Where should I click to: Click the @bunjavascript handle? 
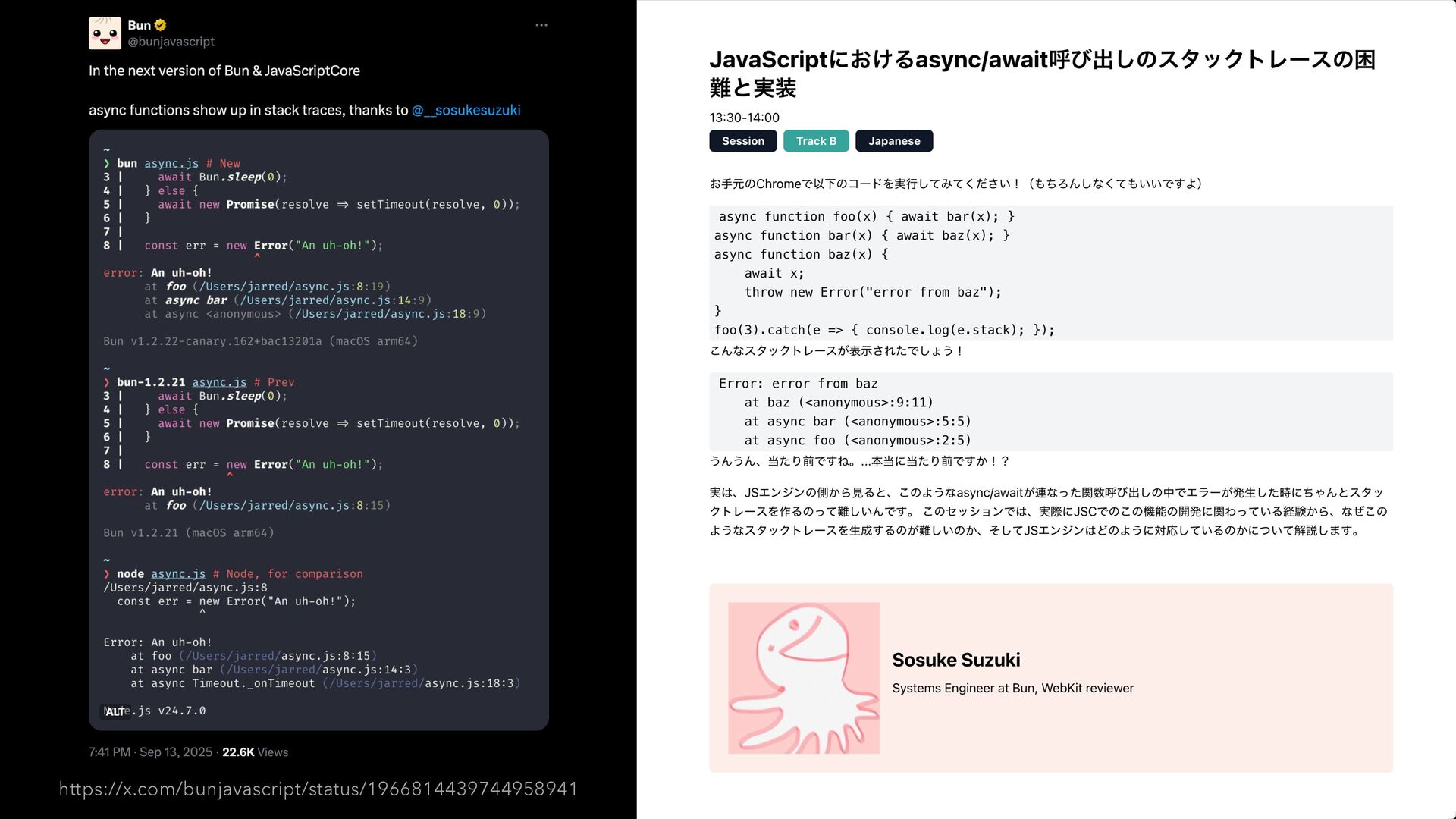[x=171, y=42]
